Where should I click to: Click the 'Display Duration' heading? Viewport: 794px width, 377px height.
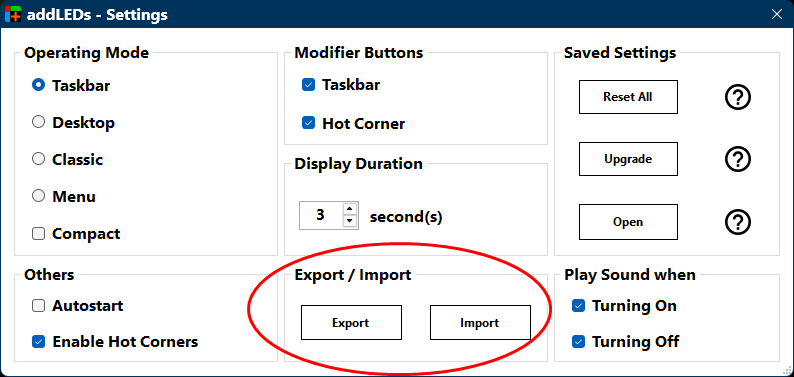pyautogui.click(x=359, y=164)
